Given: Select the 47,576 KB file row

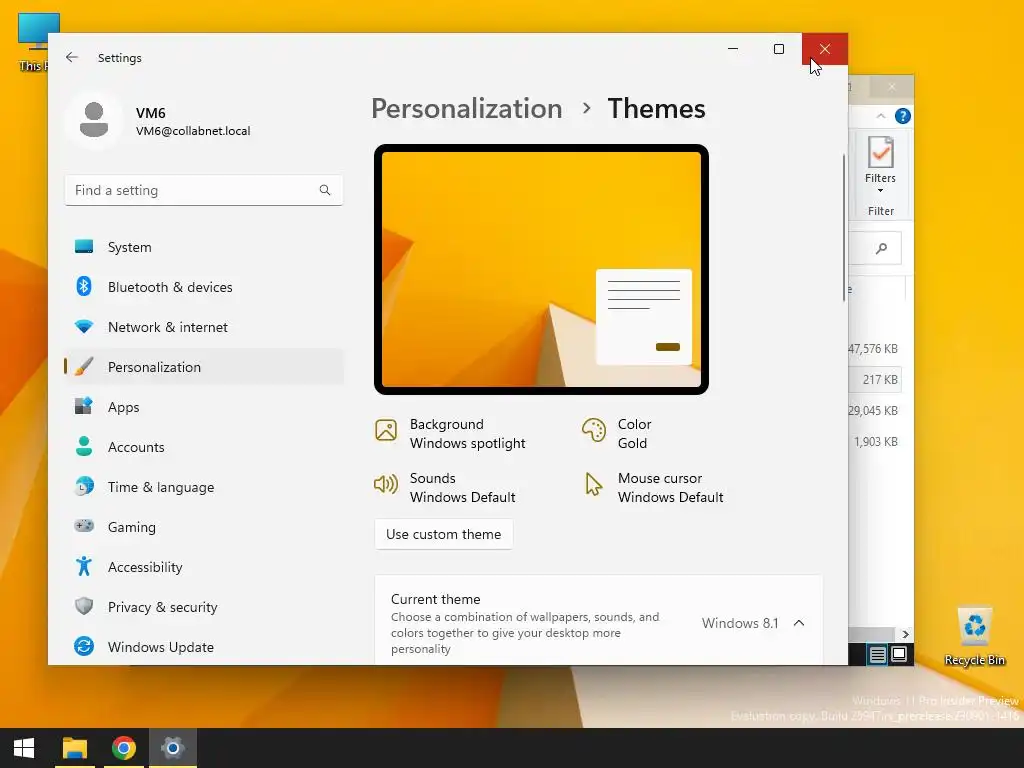Looking at the screenshot, I should click(875, 349).
